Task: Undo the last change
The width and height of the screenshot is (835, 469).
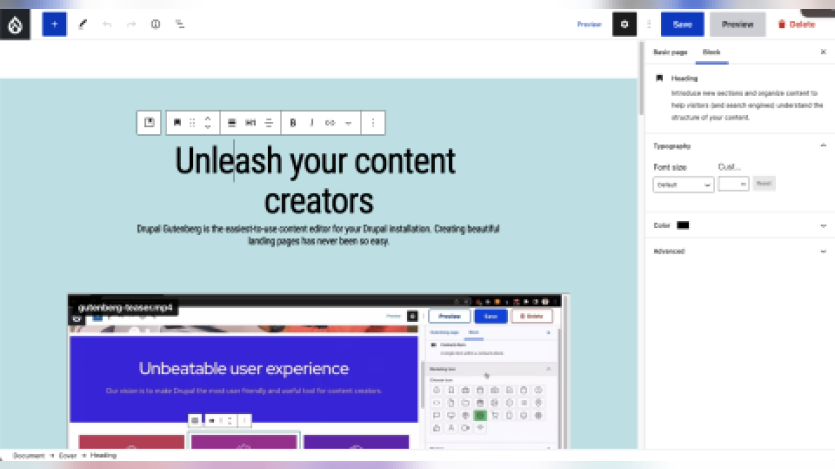Action: 107,24
